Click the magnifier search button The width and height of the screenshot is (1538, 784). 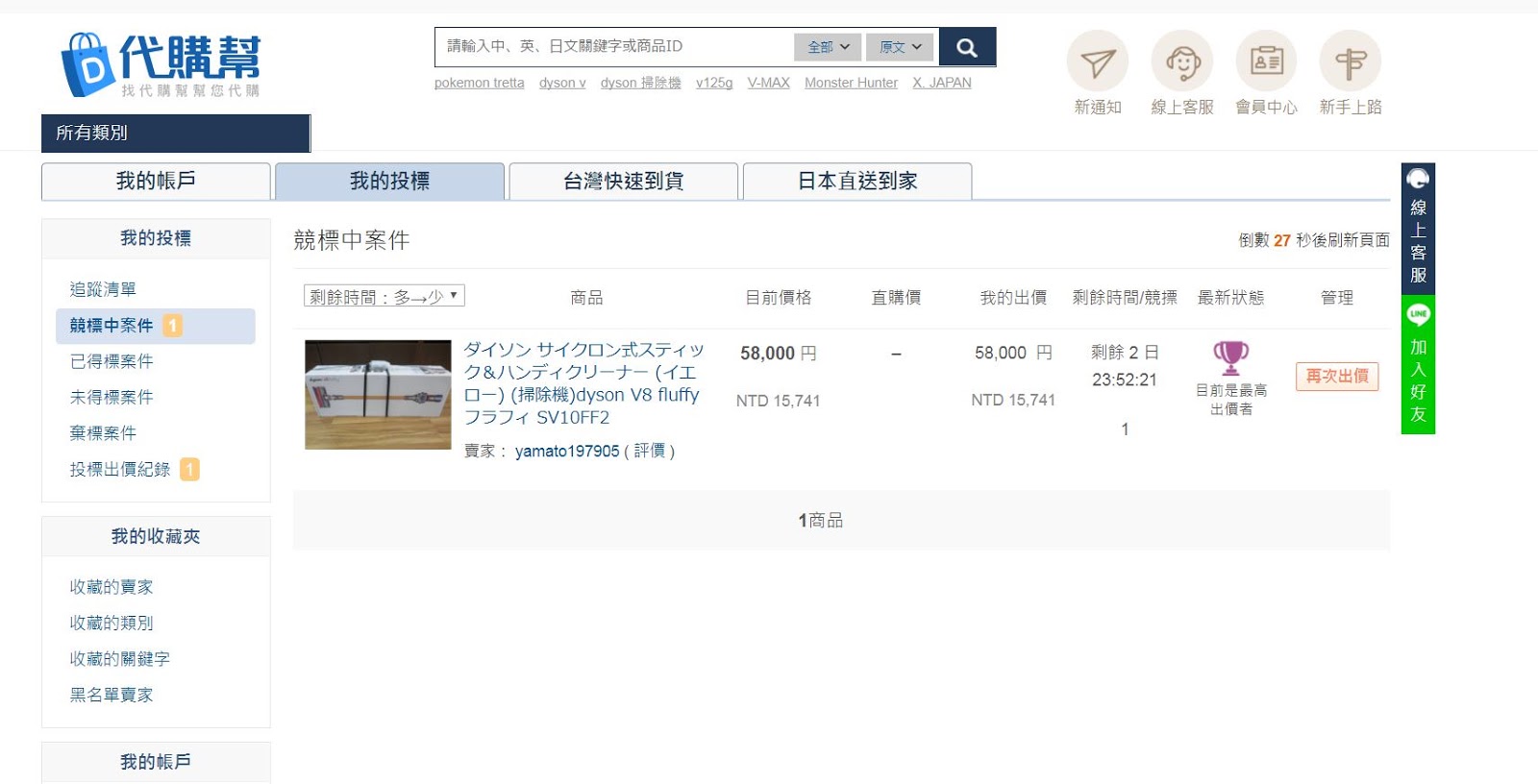967,47
